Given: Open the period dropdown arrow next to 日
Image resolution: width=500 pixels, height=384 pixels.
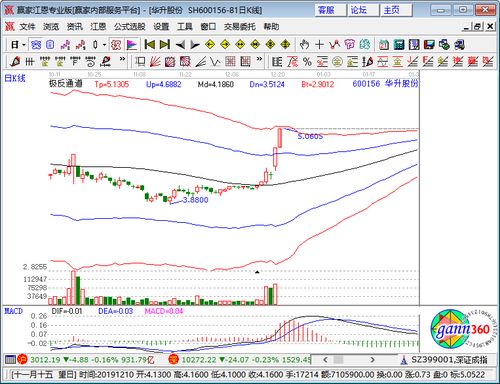Looking at the screenshot, I should pos(24,45).
